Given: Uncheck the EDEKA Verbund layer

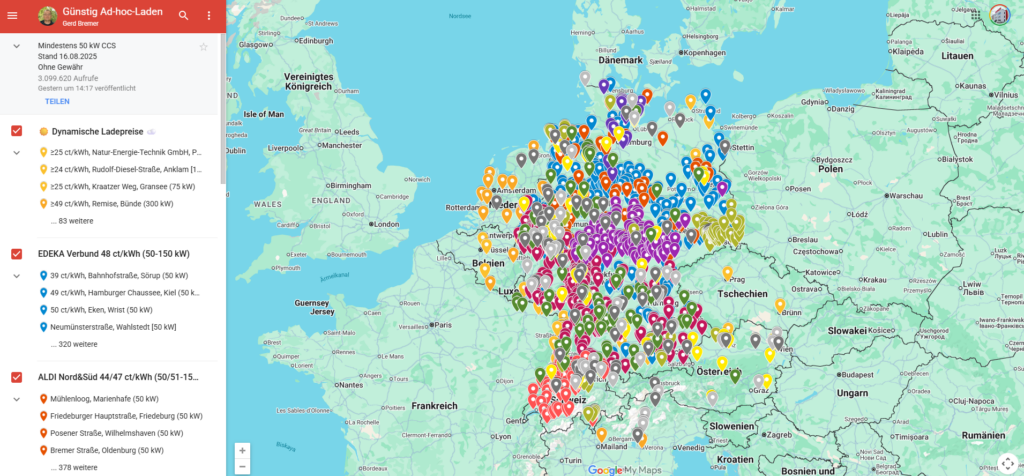Looking at the screenshot, I should (x=16, y=254).
